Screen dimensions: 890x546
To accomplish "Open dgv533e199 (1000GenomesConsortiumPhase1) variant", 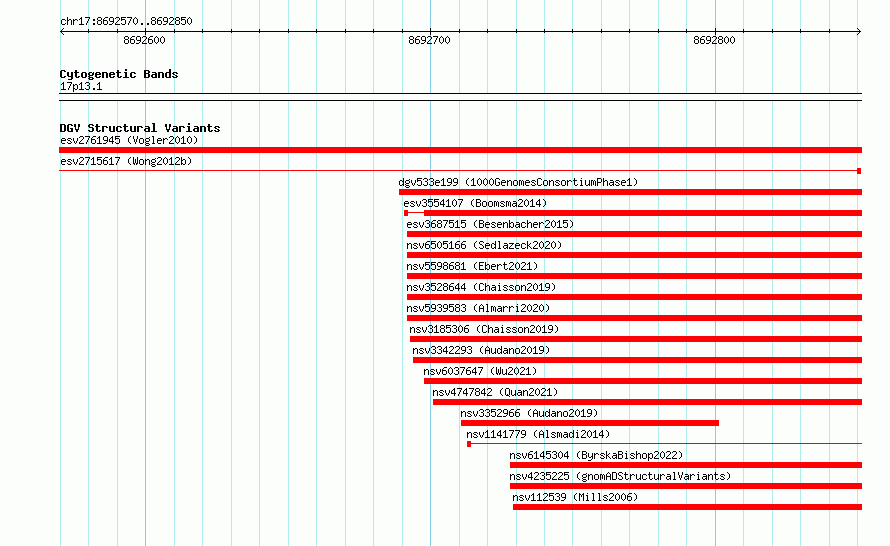I will coord(518,182).
